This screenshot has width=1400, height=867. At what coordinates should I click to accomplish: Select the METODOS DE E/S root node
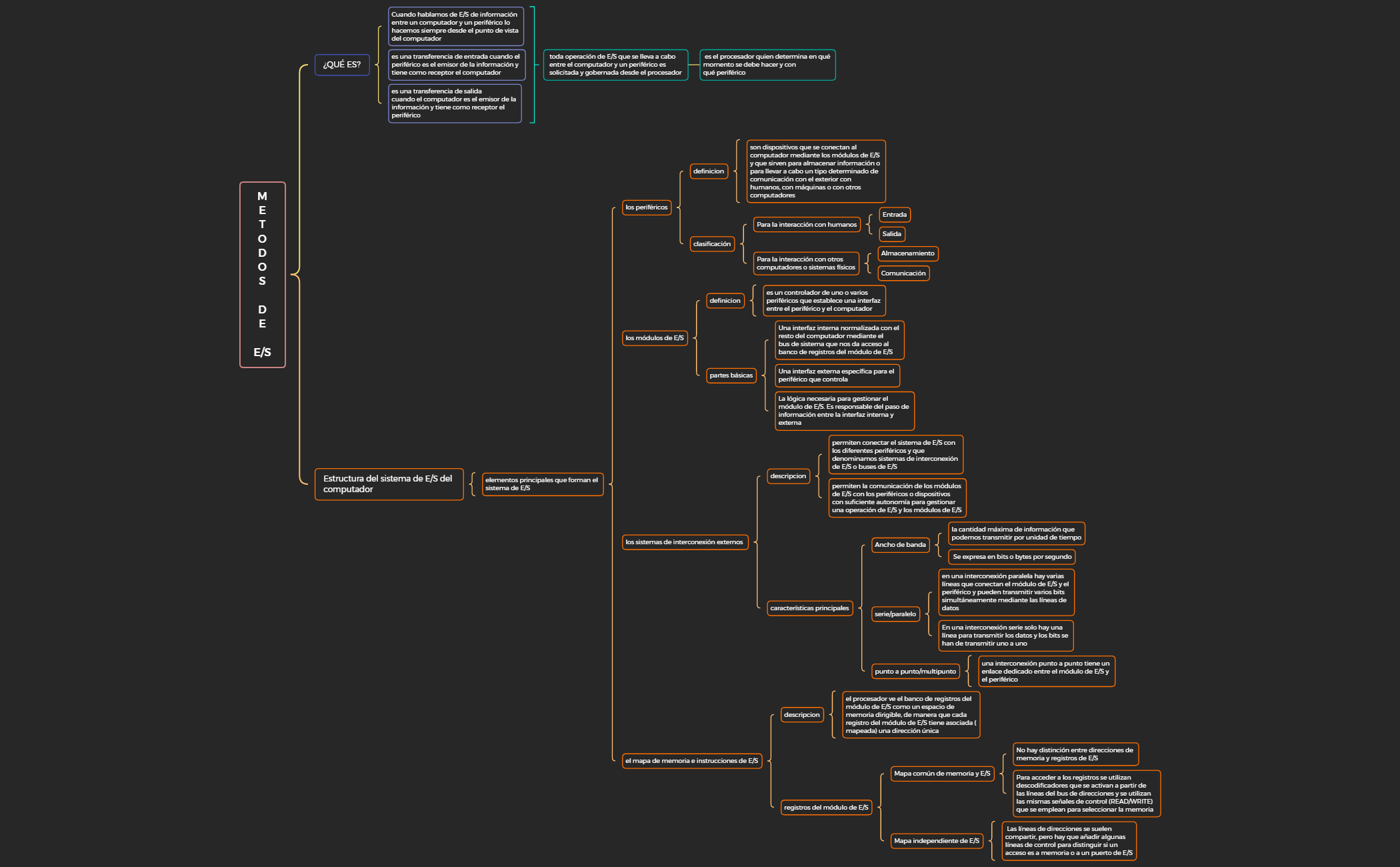(262, 275)
